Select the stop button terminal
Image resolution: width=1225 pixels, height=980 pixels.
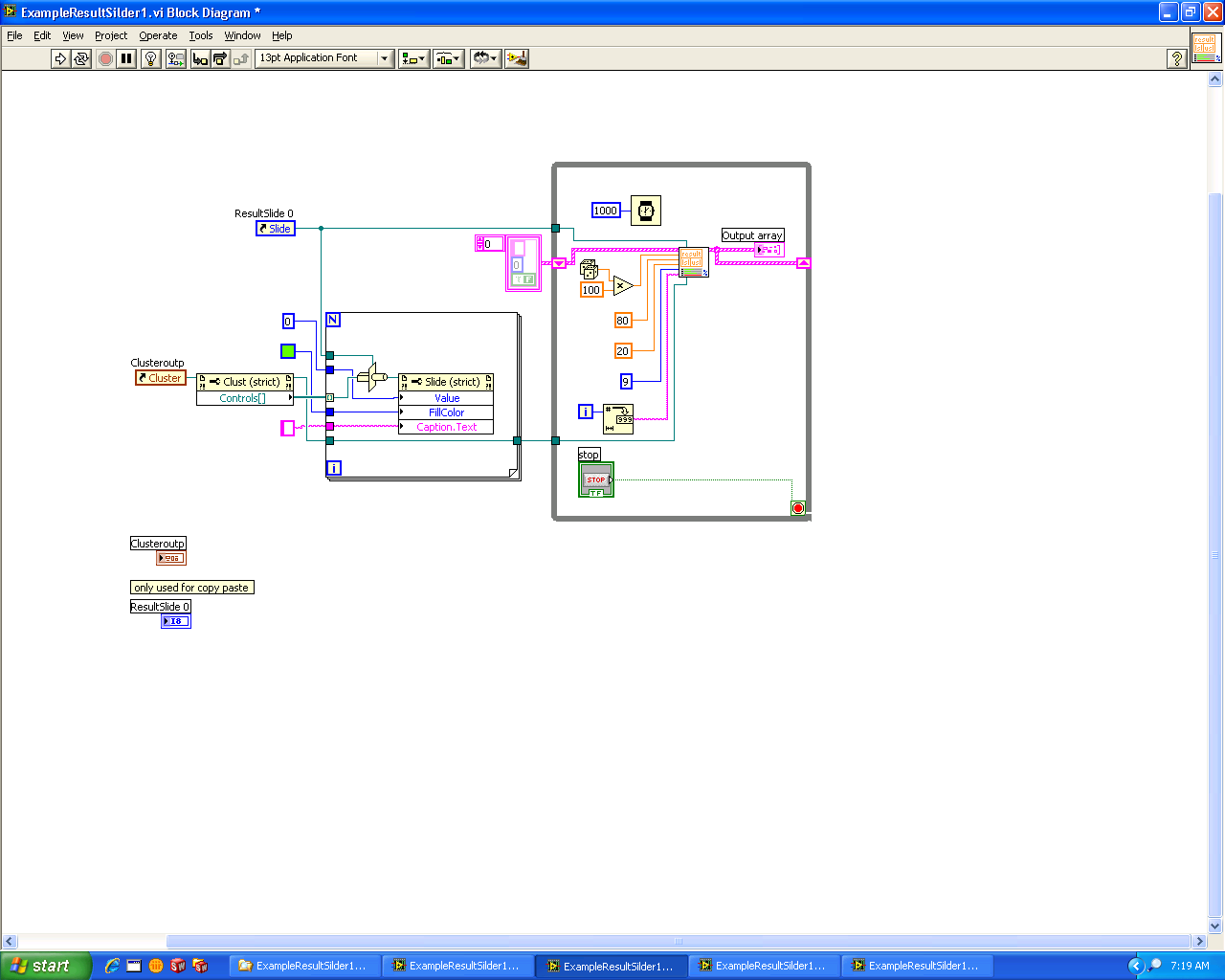point(596,479)
